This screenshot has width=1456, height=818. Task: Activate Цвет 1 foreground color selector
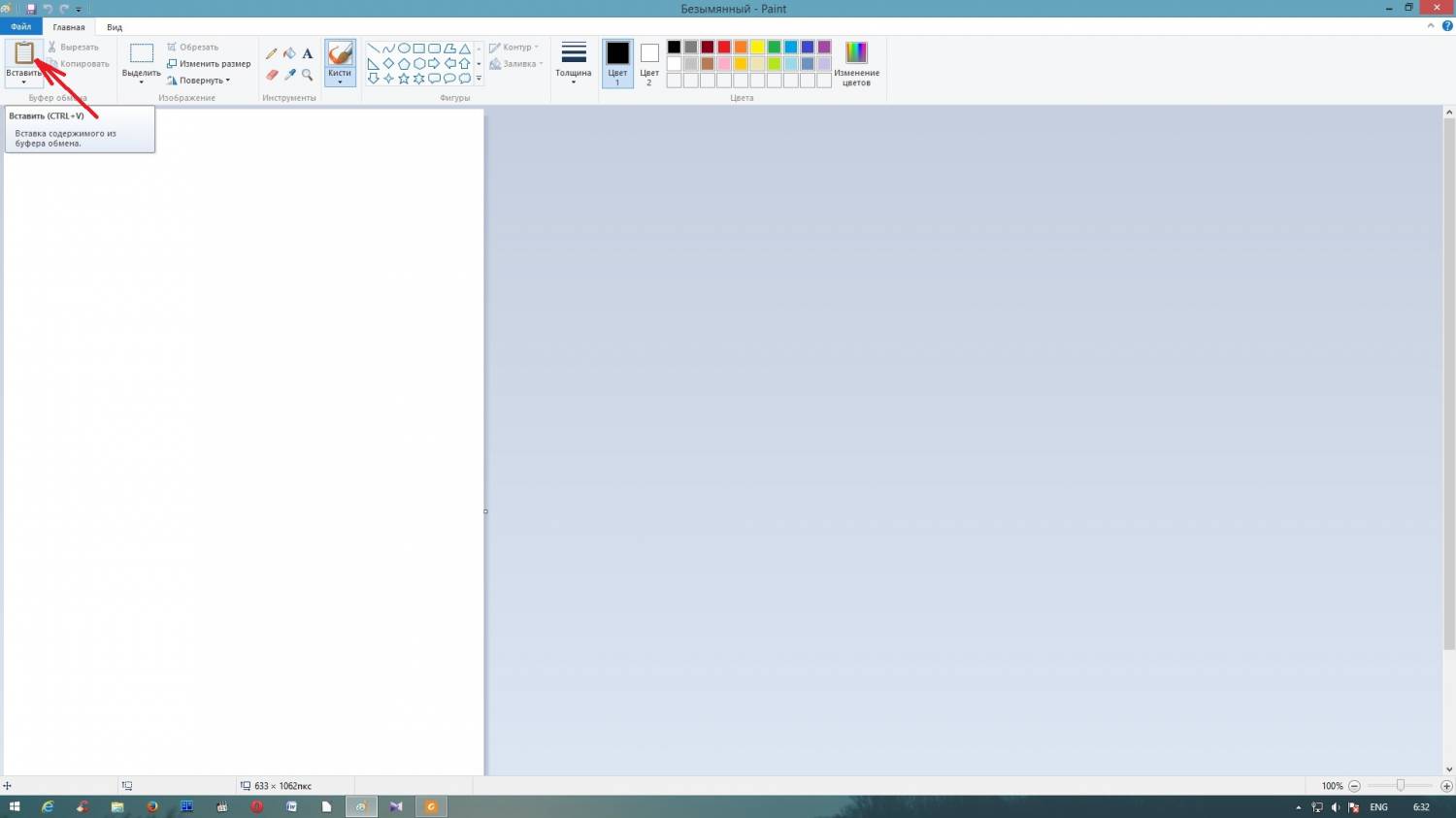[617, 63]
